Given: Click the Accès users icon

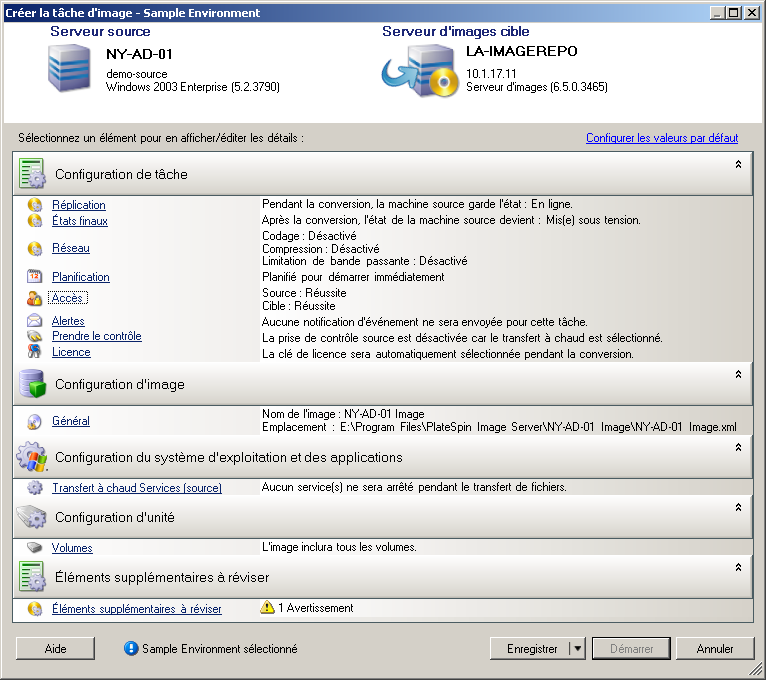Looking at the screenshot, I should (x=35, y=298).
